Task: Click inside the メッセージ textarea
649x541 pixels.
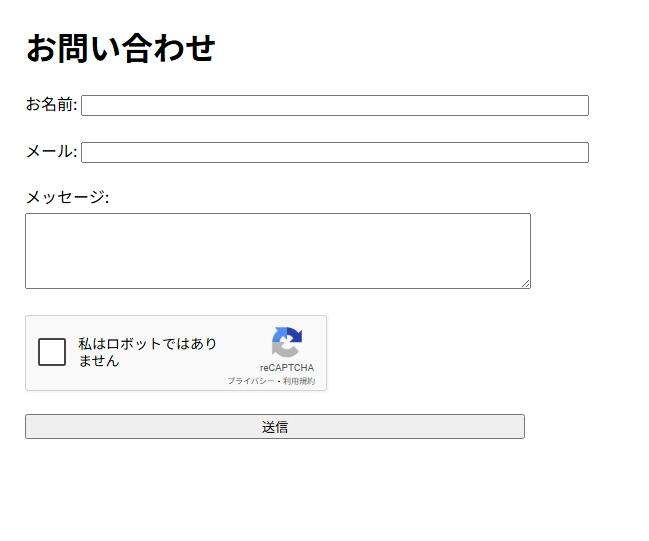Action: click(277, 250)
